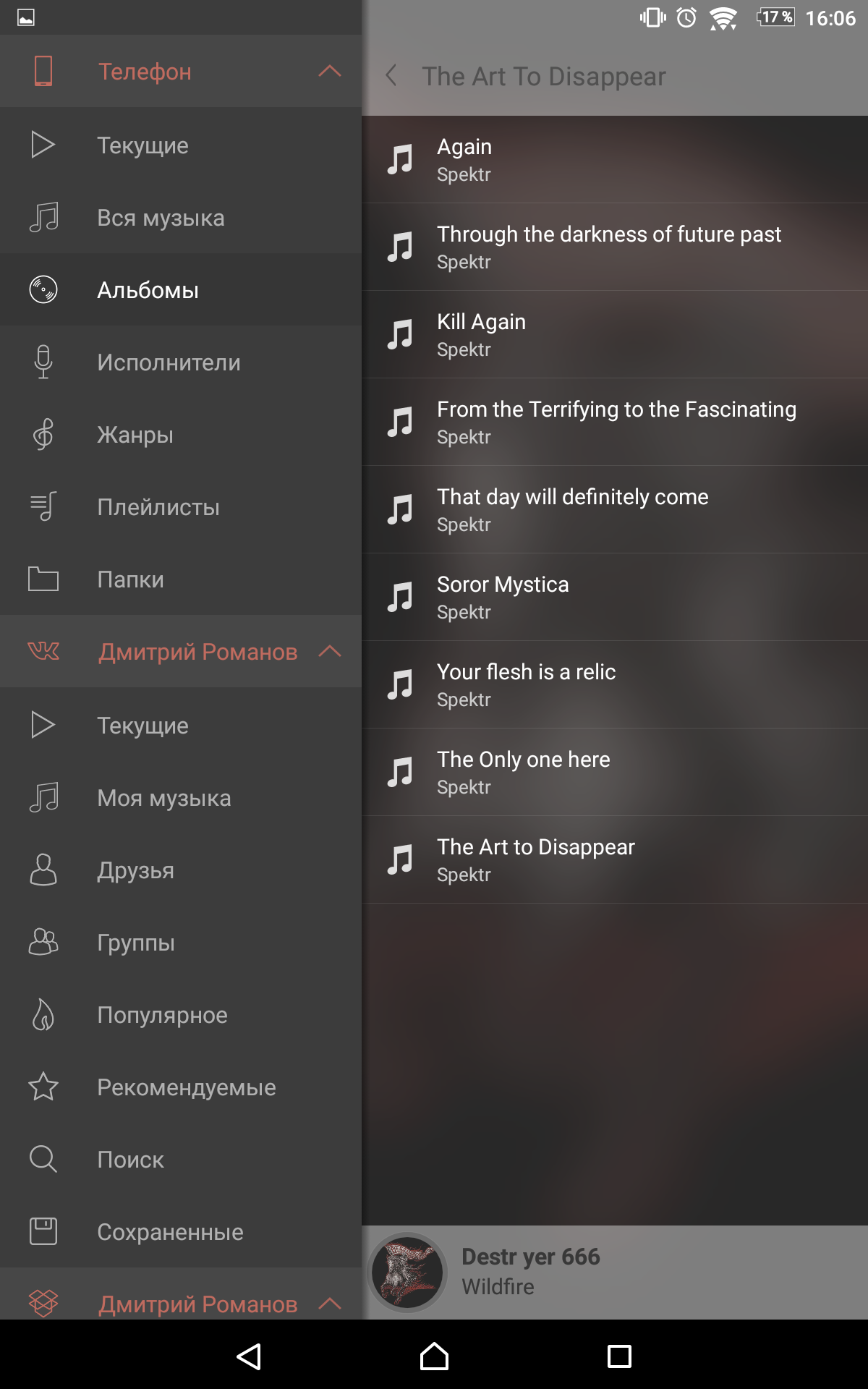Collapse the VK Дмитрий Романов section
Image resolution: width=868 pixels, height=1389 pixels.
pyautogui.click(x=330, y=651)
